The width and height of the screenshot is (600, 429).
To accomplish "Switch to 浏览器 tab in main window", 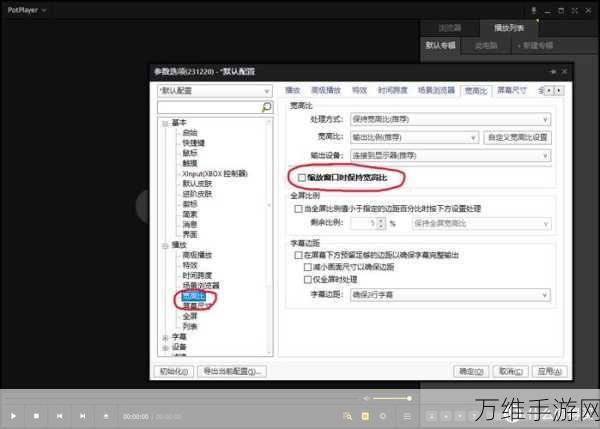I will tap(450, 28).
